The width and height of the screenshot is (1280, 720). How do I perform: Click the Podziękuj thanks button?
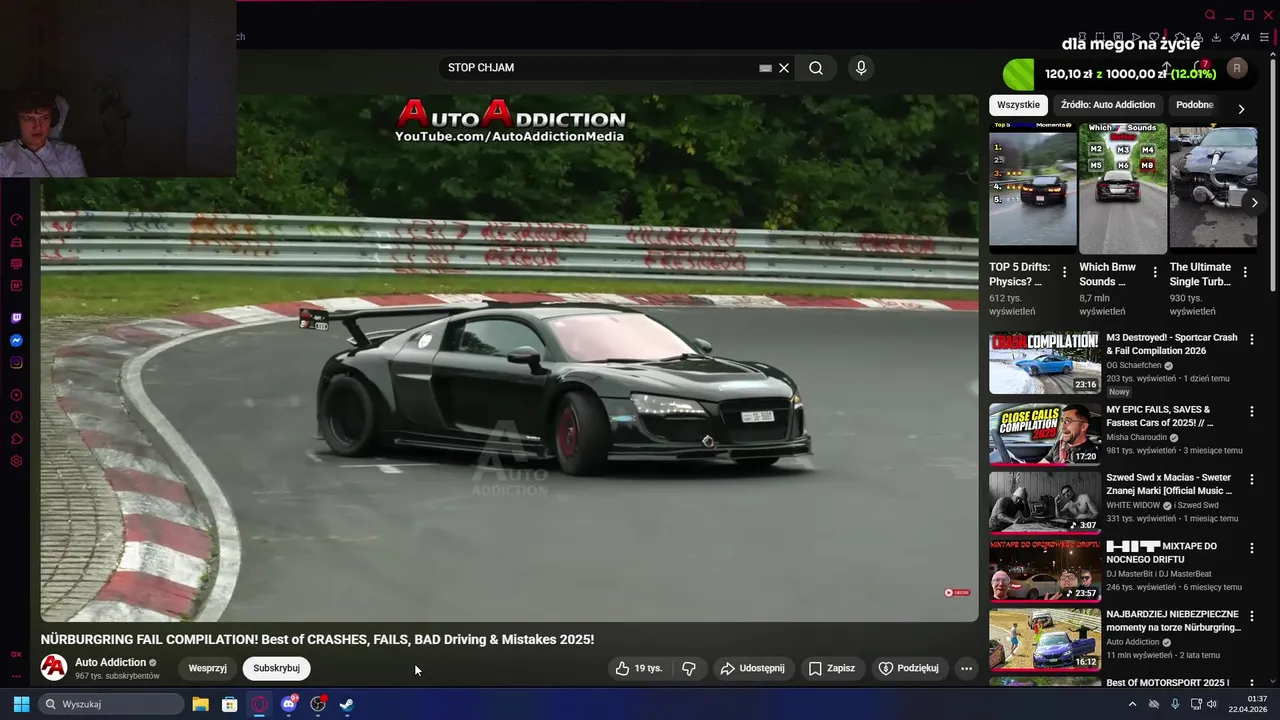coord(908,668)
